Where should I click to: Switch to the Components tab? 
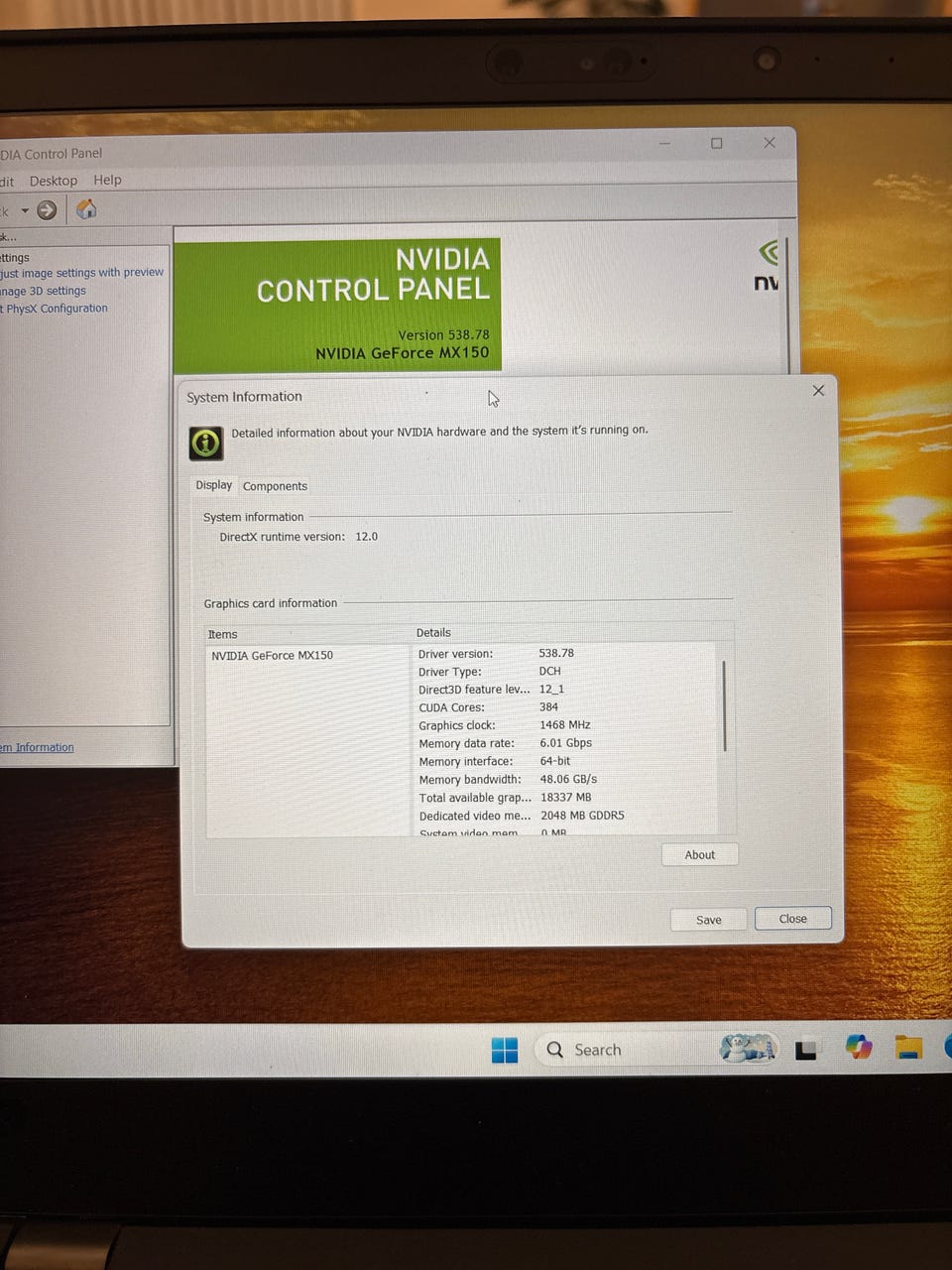(x=275, y=486)
